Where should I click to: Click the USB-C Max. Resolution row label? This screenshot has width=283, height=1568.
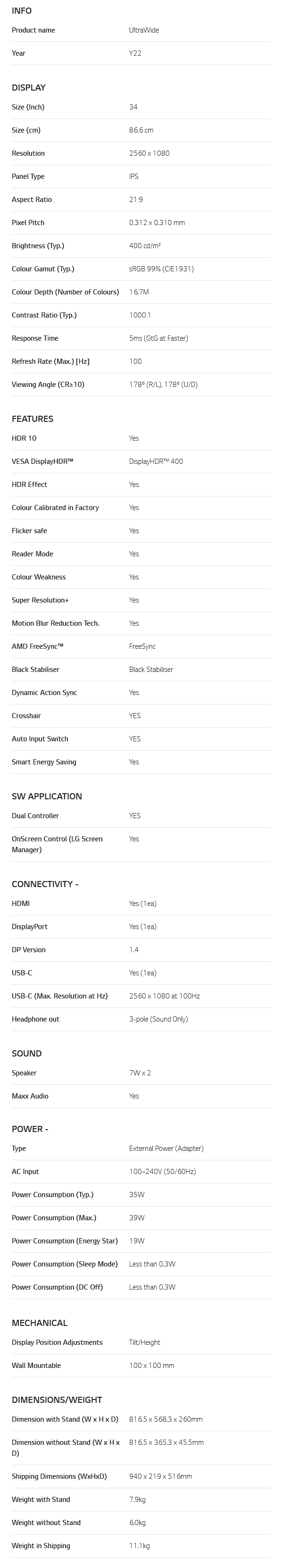click(x=59, y=996)
